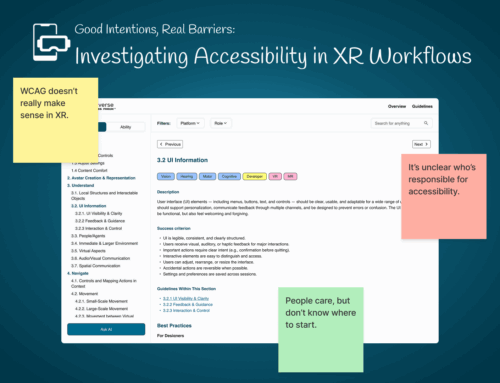Click the Cognitive tag

(x=229, y=177)
